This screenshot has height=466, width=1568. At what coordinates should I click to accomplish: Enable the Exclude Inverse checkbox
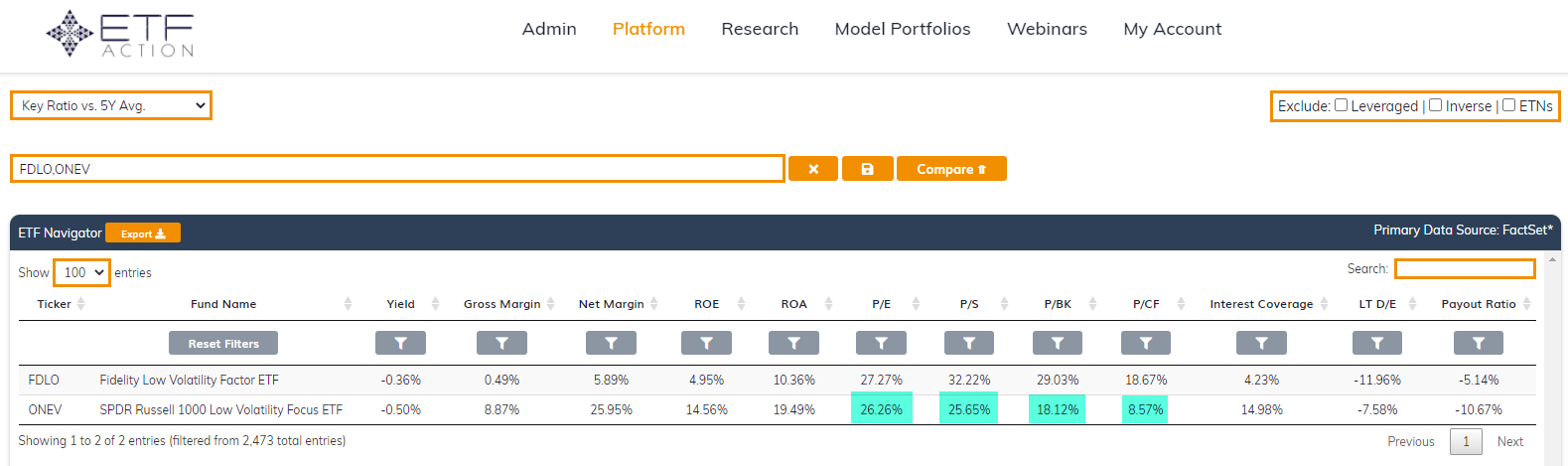(x=1435, y=105)
